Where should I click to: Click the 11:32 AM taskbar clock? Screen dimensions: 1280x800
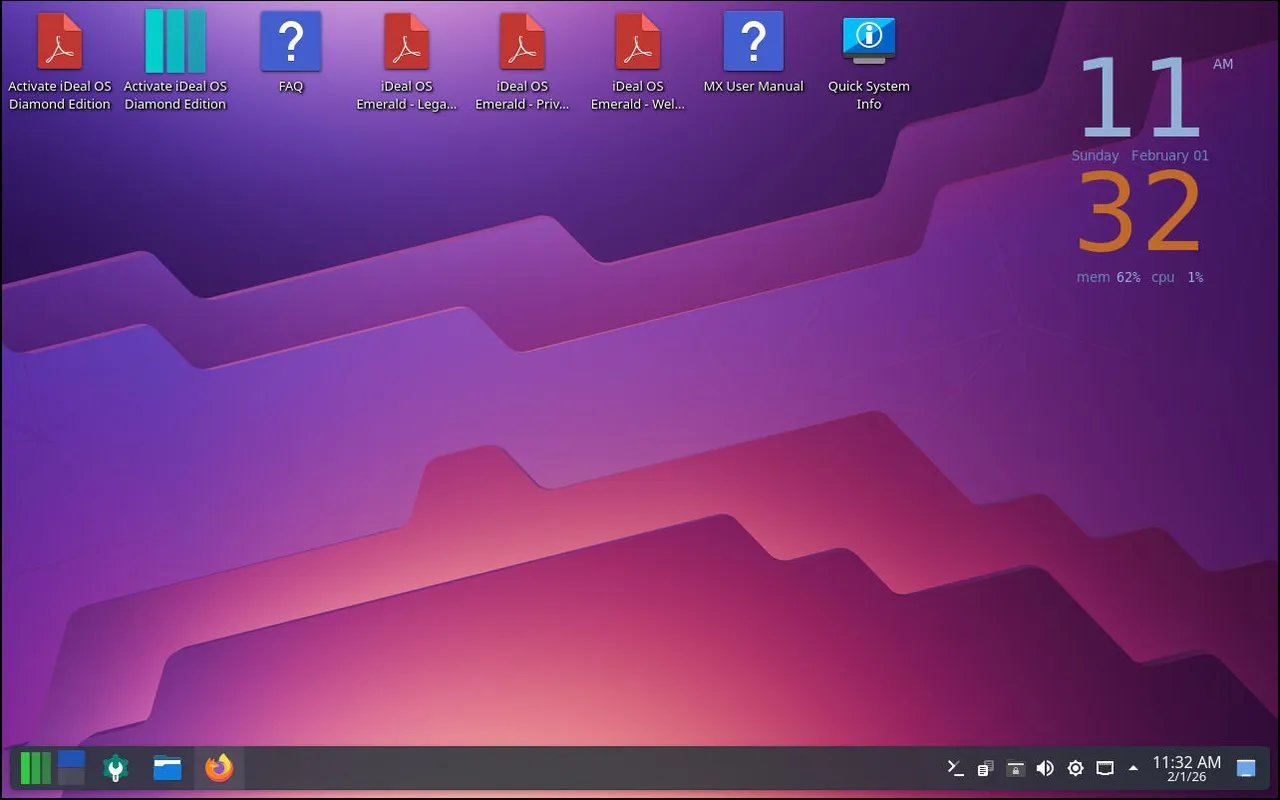coord(1186,768)
